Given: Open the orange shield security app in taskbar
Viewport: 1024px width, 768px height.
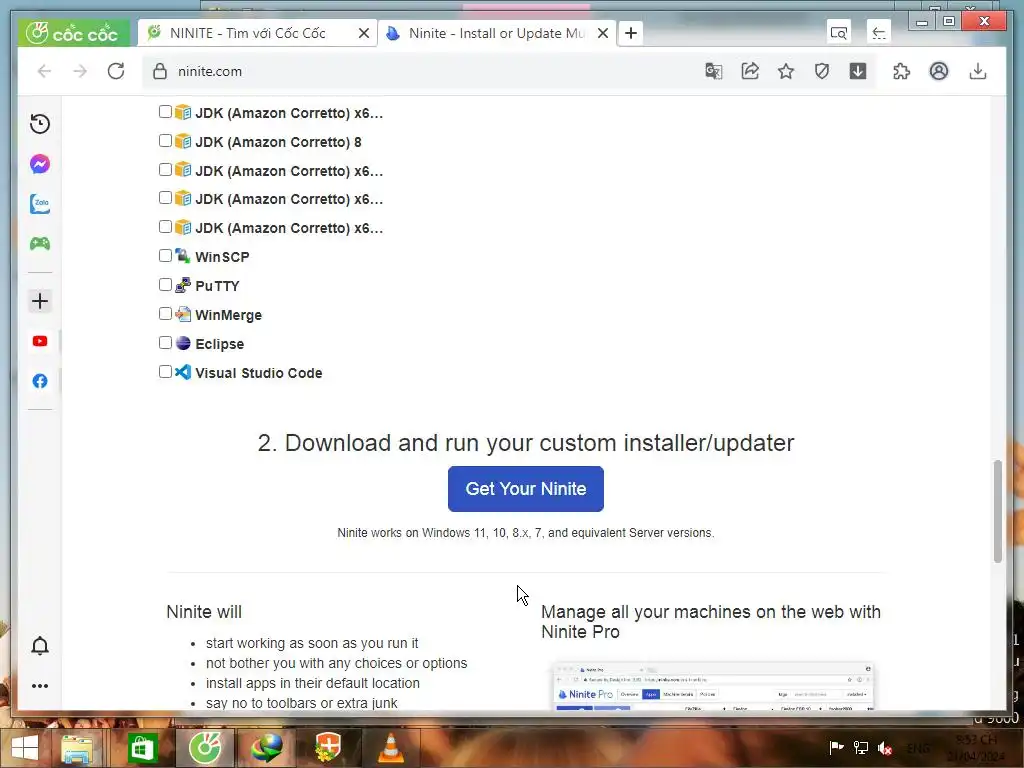Looking at the screenshot, I should (x=328, y=748).
